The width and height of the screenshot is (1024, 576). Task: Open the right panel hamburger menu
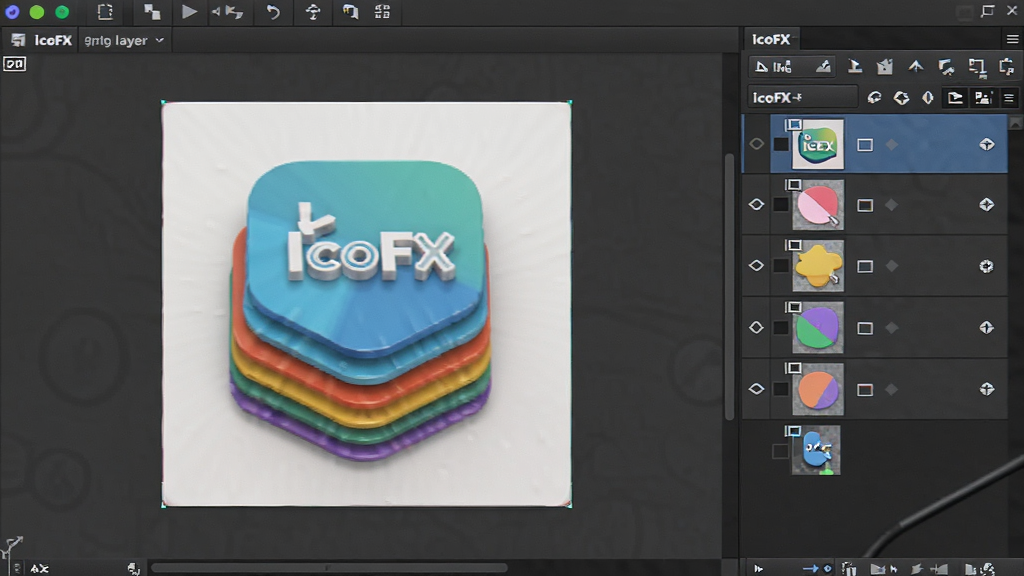tap(1012, 40)
